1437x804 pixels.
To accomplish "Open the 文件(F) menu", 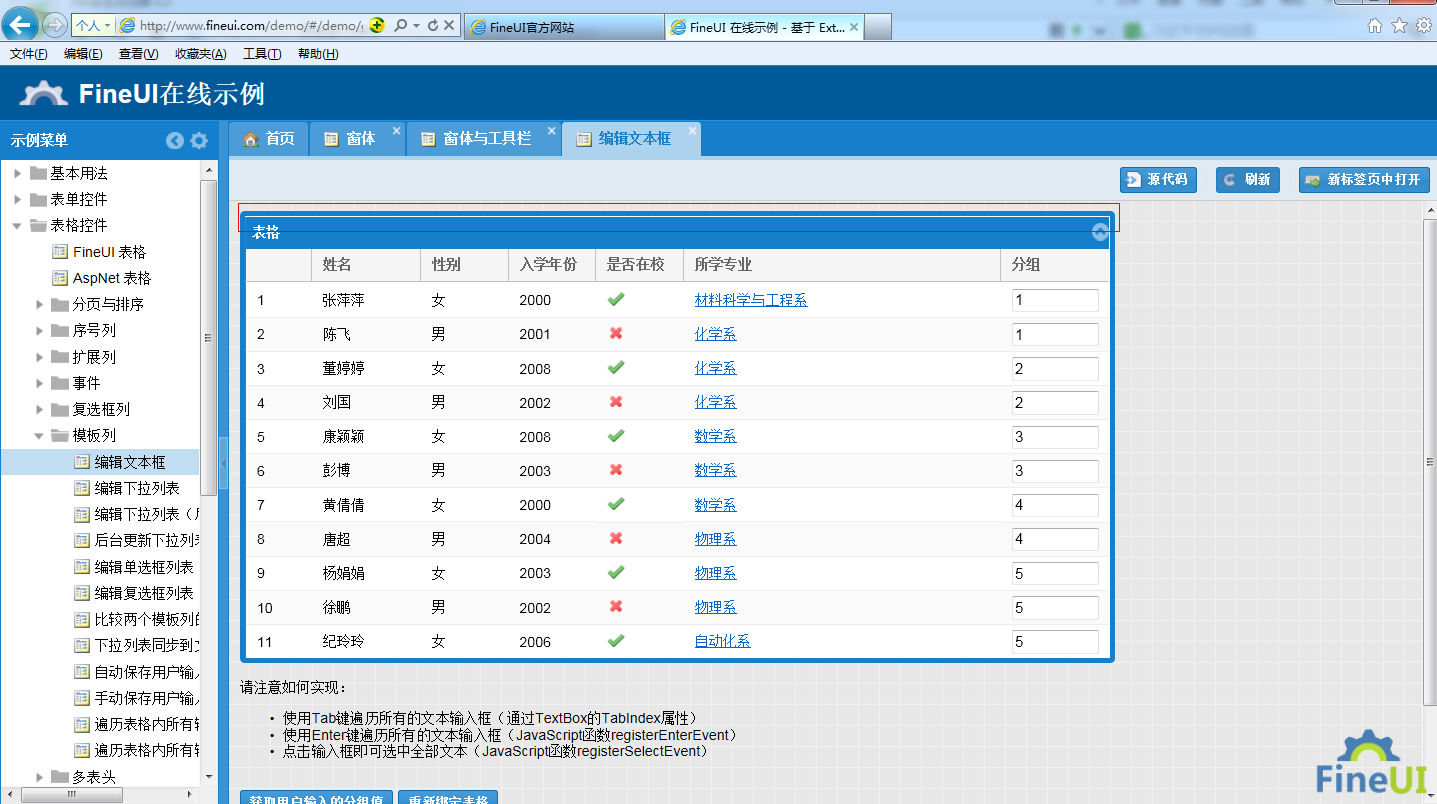I will pos(29,54).
